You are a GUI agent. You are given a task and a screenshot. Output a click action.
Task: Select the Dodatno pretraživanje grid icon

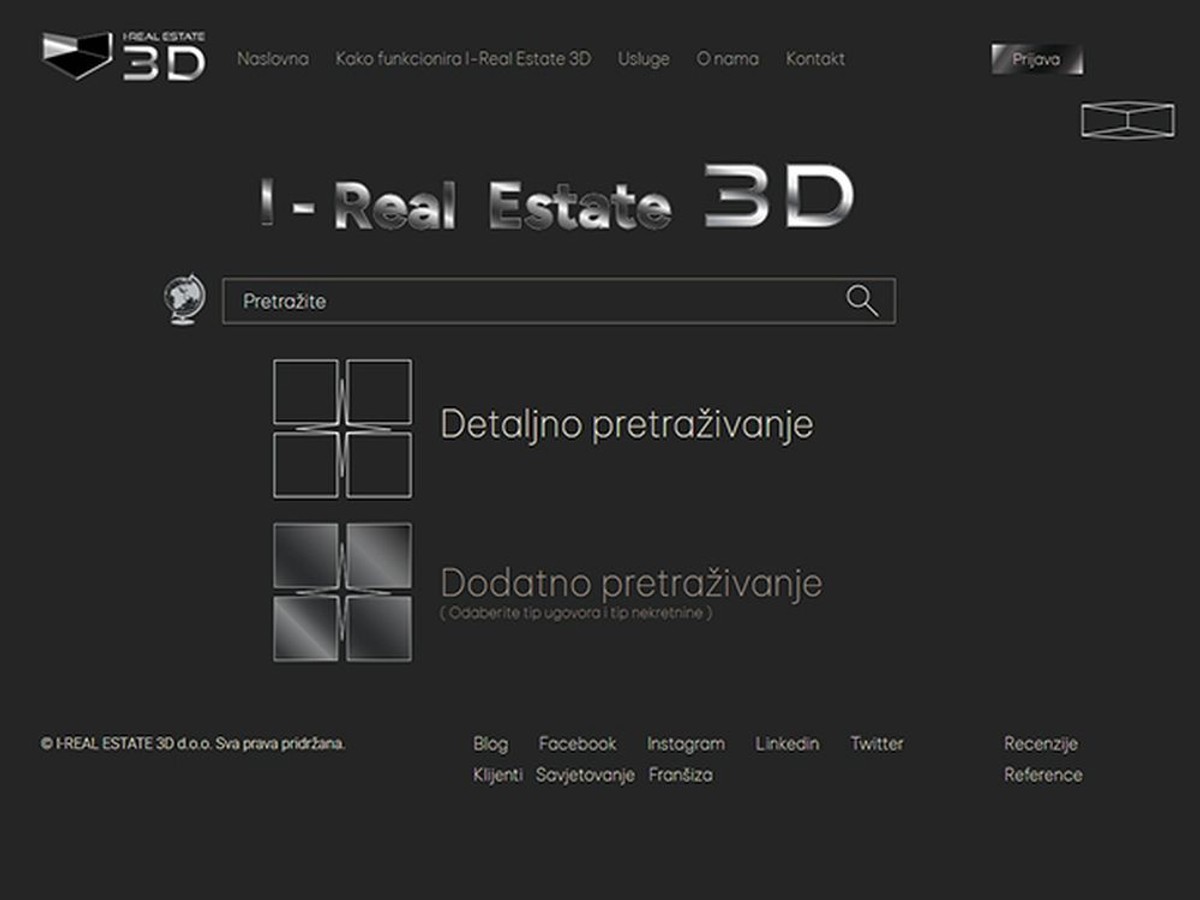(x=342, y=589)
